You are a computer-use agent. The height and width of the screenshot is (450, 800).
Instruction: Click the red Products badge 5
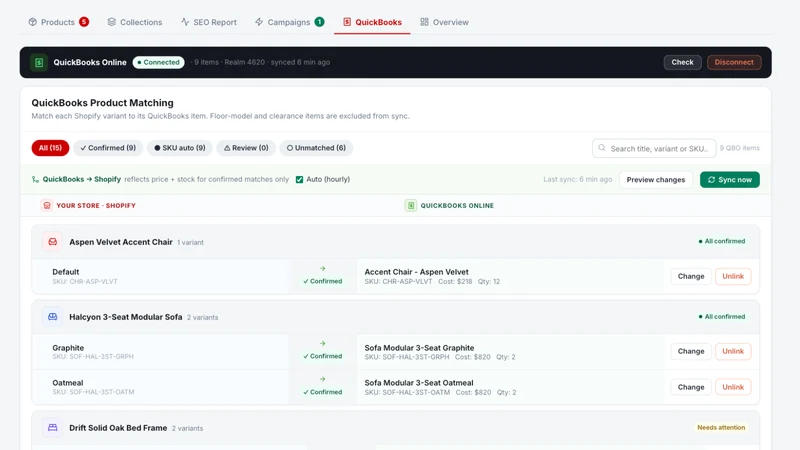tap(84, 22)
